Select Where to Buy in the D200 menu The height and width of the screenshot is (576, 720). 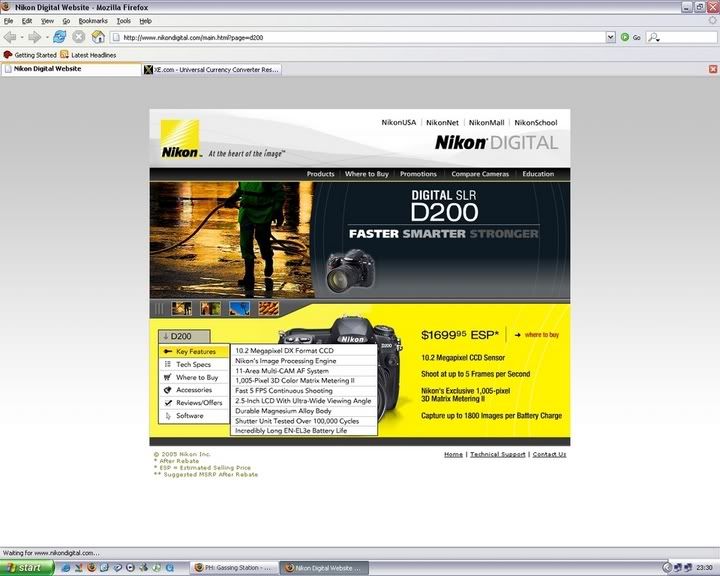coord(194,377)
